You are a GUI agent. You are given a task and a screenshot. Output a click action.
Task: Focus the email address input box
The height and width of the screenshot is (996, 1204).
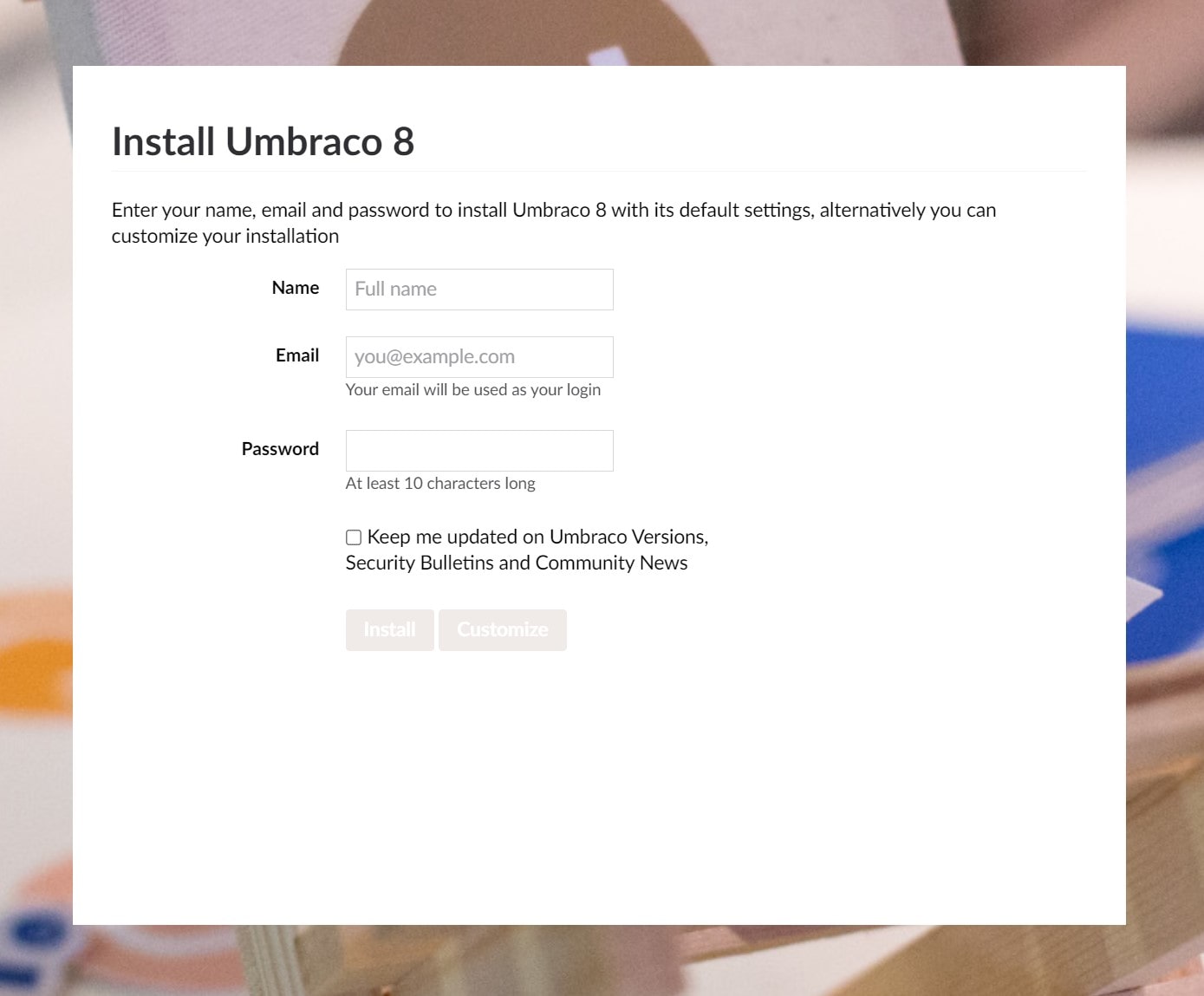(x=479, y=356)
